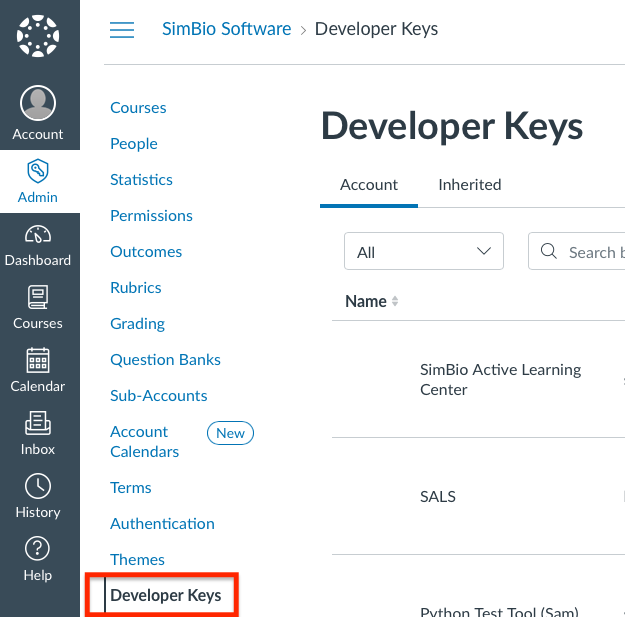Open the Outcomes link
This screenshot has width=625, height=617.
146,252
